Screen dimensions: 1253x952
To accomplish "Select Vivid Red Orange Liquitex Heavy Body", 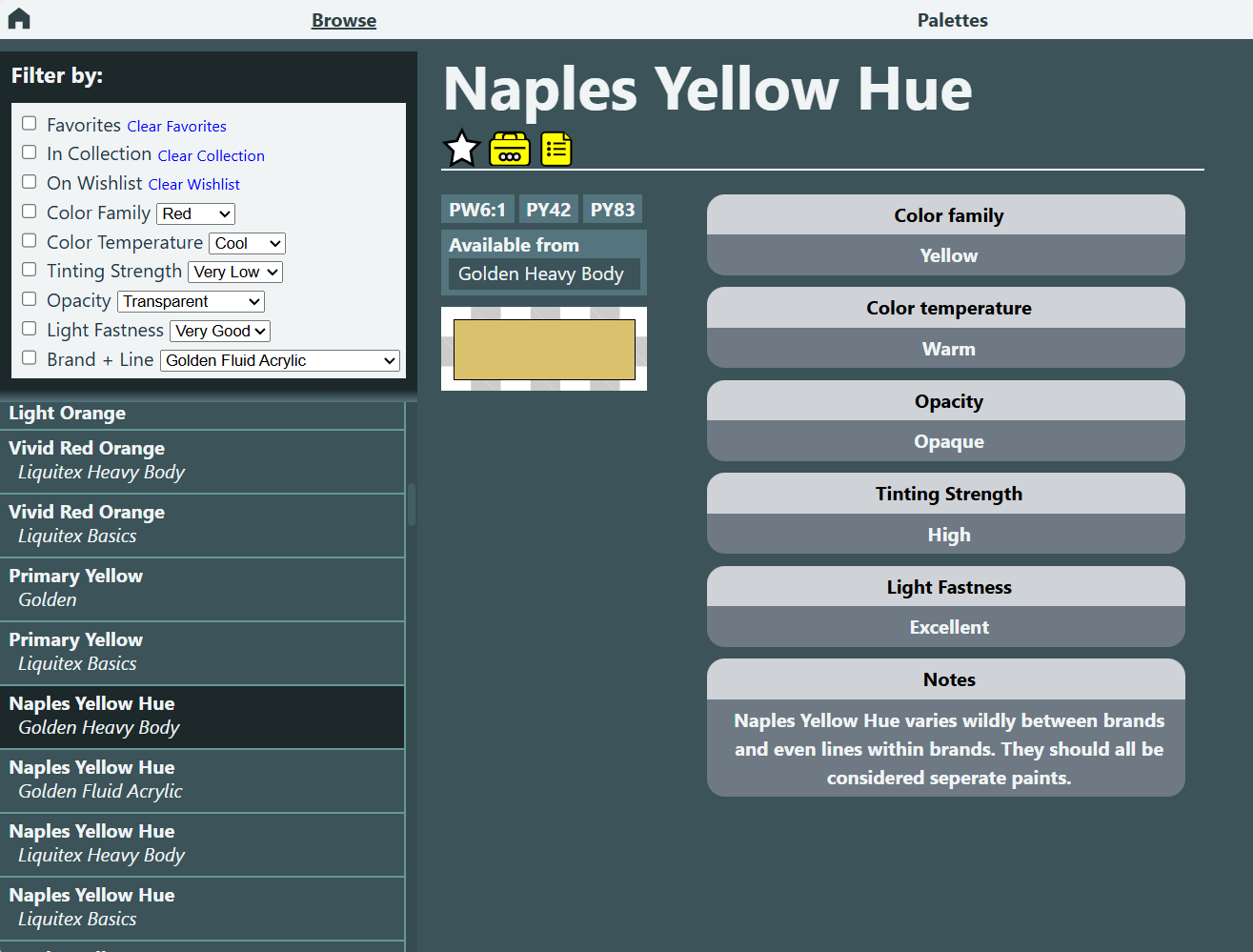I will [202, 461].
